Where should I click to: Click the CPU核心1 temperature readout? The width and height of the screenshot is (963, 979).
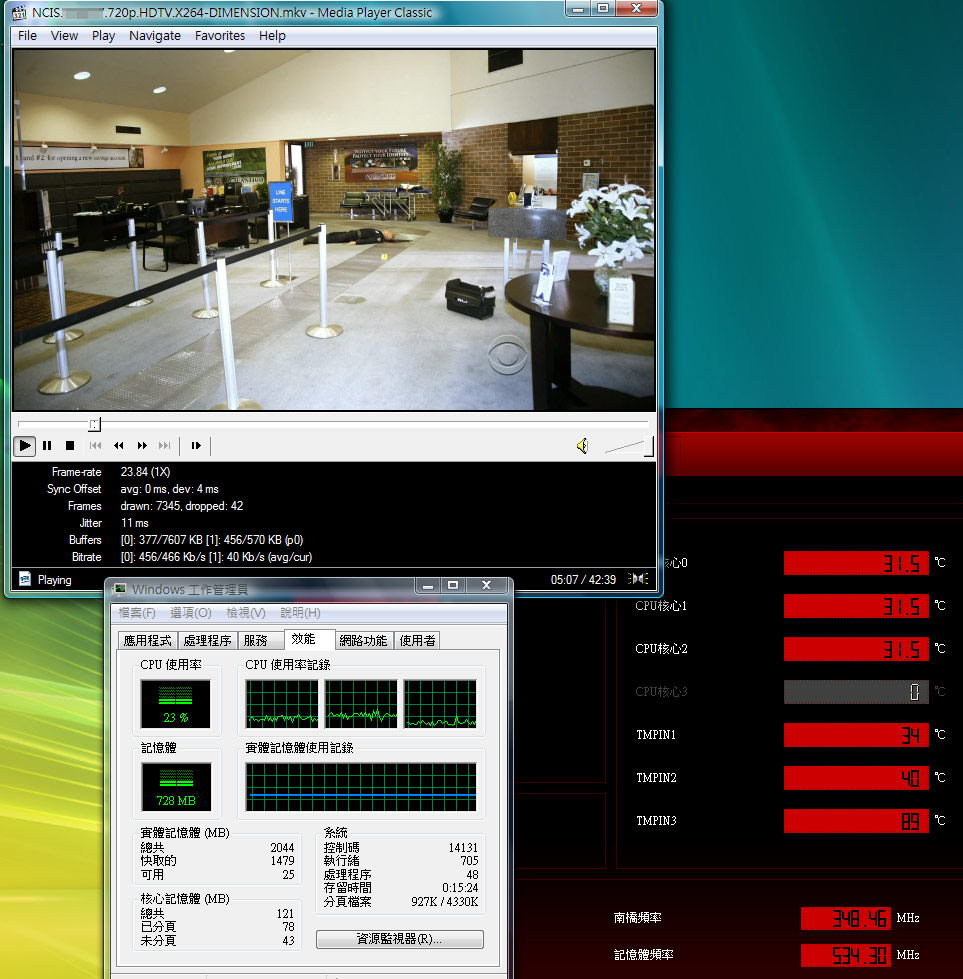point(856,606)
